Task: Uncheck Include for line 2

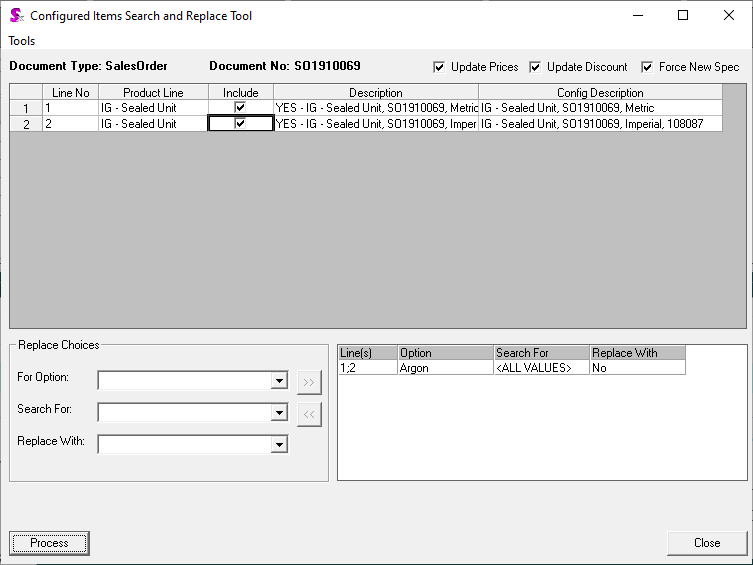Action: [x=240, y=124]
